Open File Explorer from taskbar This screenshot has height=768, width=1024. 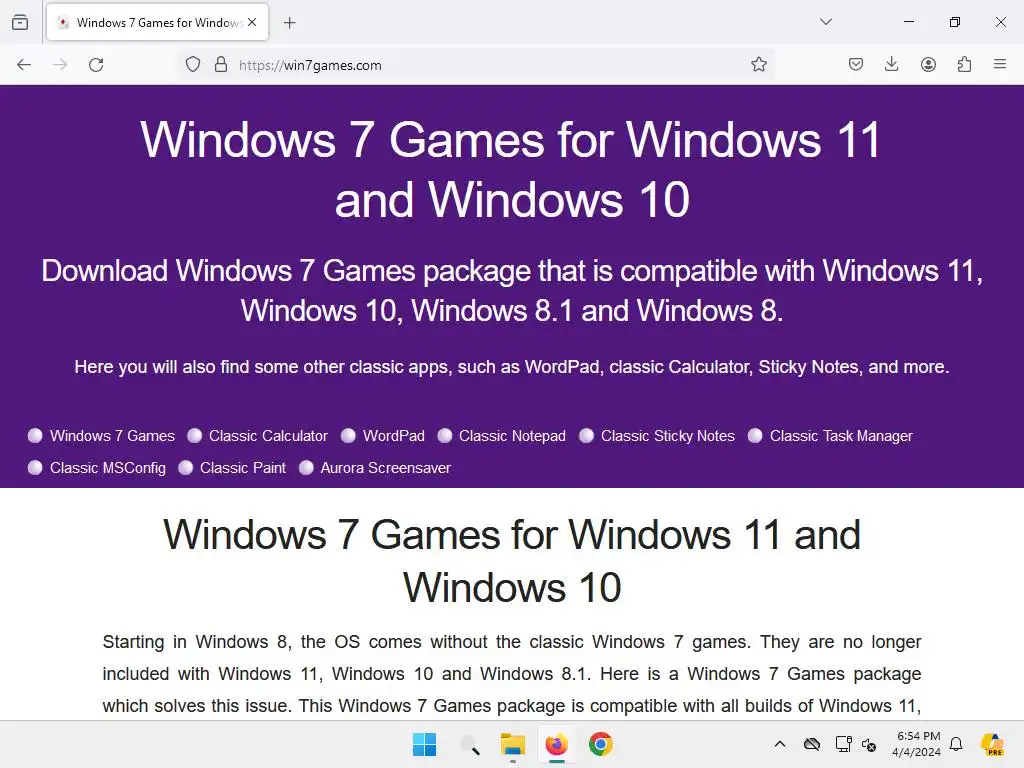click(513, 744)
